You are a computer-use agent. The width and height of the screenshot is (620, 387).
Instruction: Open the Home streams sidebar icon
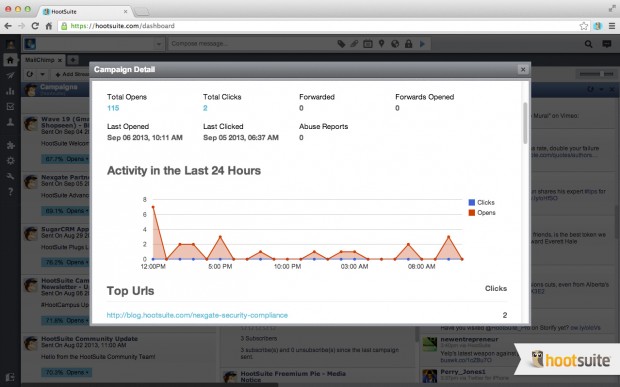point(10,60)
